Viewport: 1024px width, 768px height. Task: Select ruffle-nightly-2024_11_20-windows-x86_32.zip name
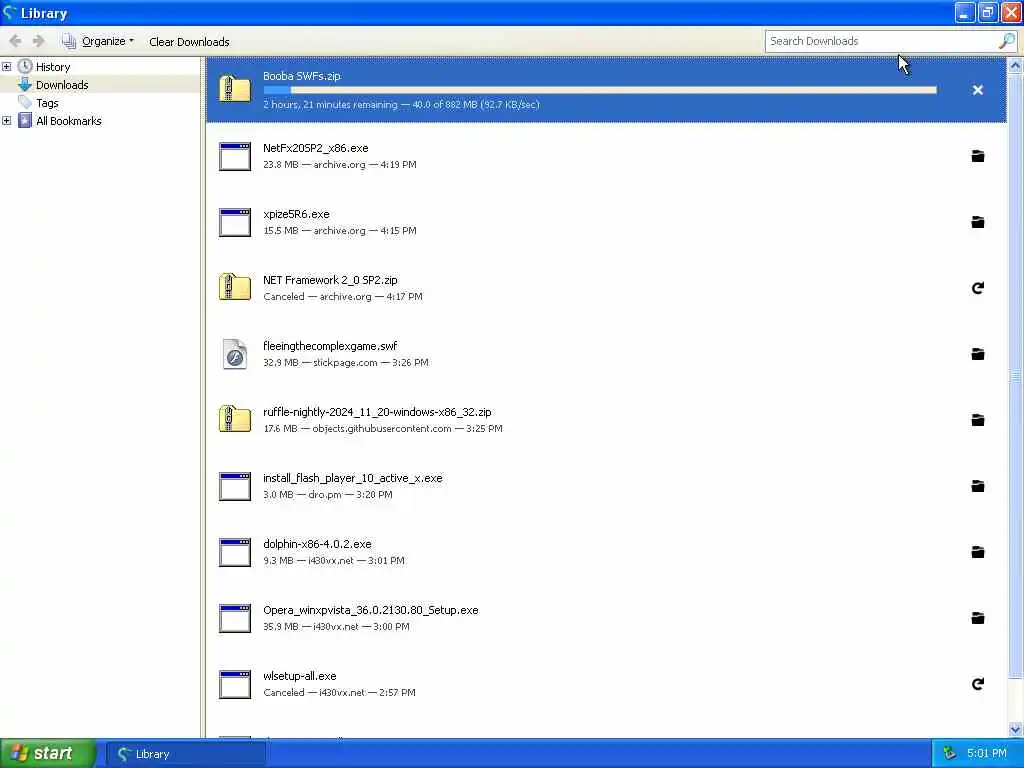377,412
